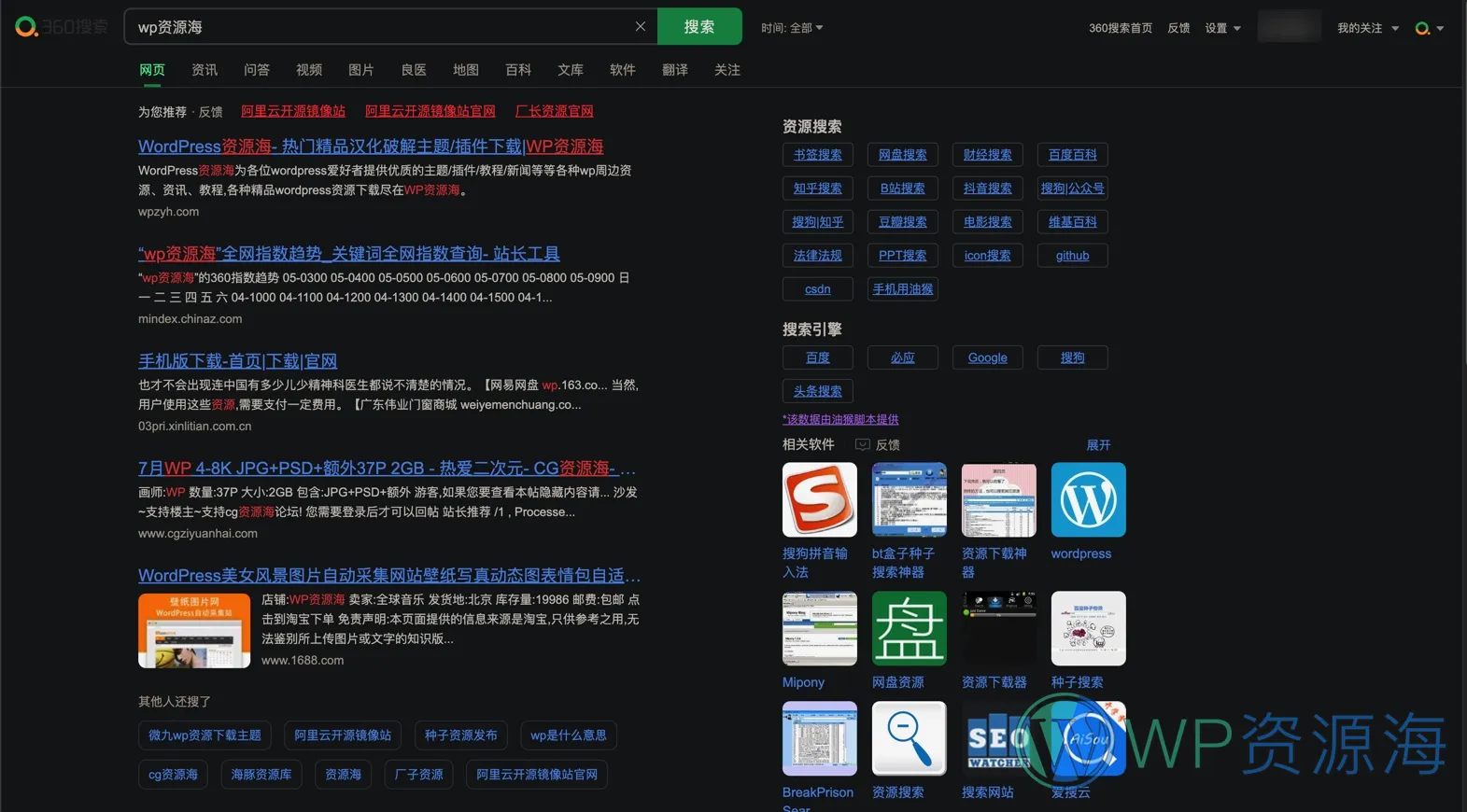Click the 反馈 icon beside 相关软件

pos(862,445)
